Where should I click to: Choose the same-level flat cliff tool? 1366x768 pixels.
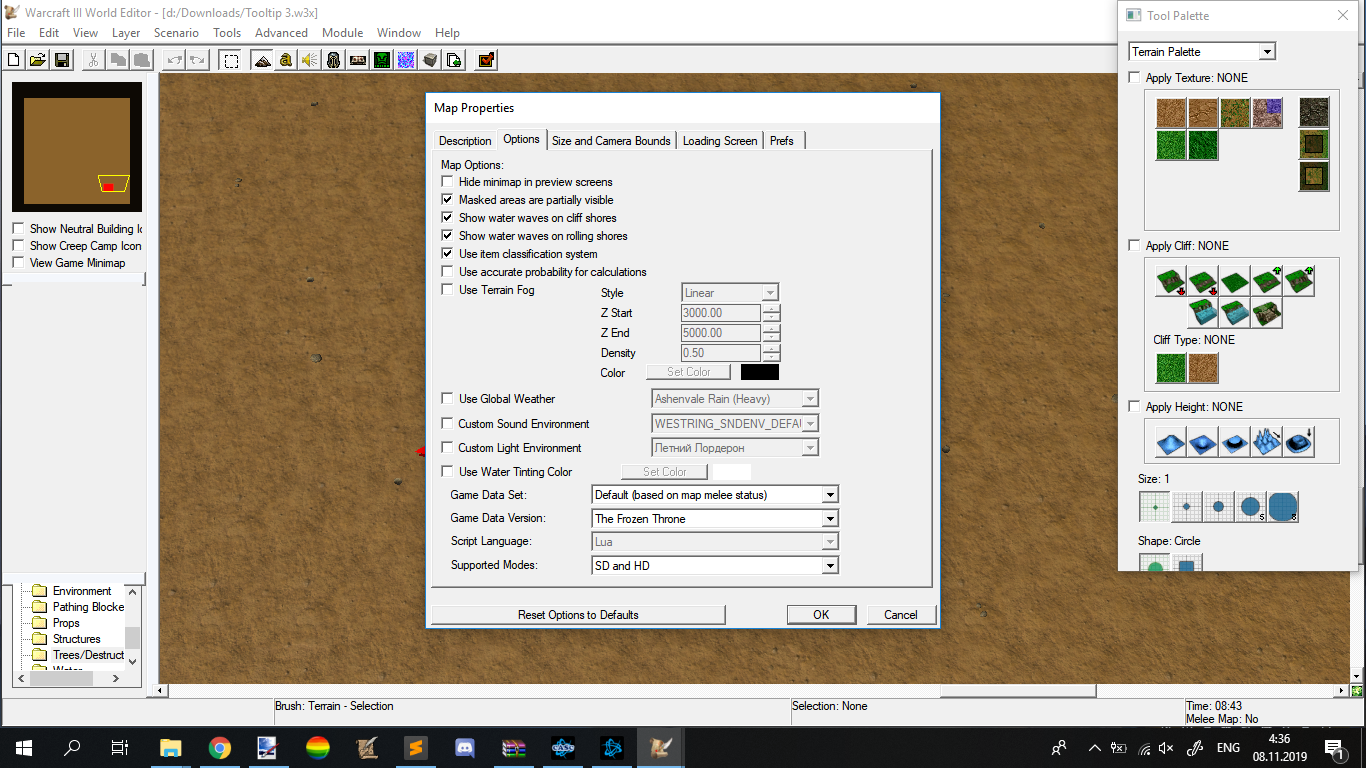click(x=1235, y=281)
